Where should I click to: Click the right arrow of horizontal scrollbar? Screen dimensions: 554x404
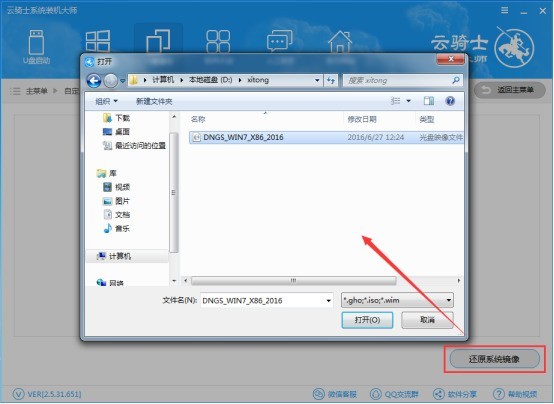pyautogui.click(x=459, y=281)
